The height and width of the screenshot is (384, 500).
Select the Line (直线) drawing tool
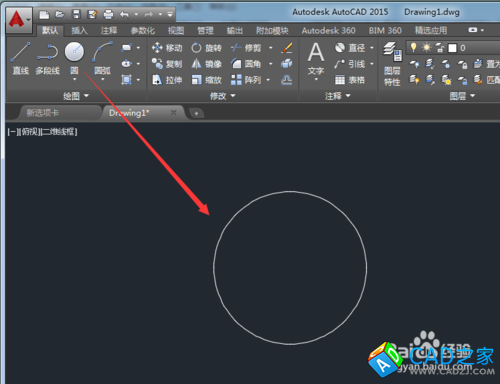[x=21, y=58]
